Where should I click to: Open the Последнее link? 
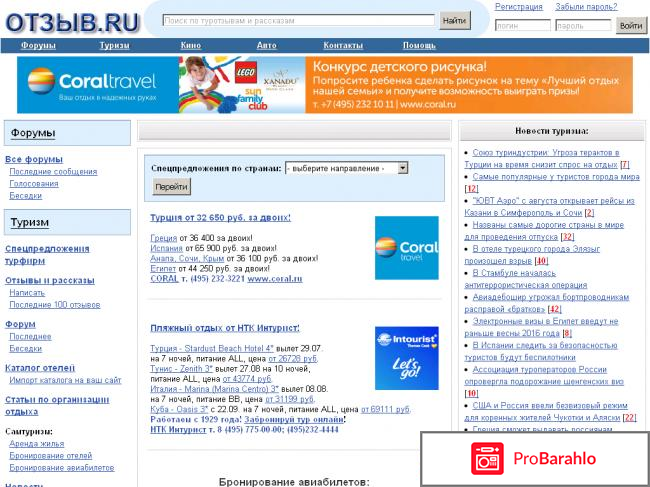[30, 337]
